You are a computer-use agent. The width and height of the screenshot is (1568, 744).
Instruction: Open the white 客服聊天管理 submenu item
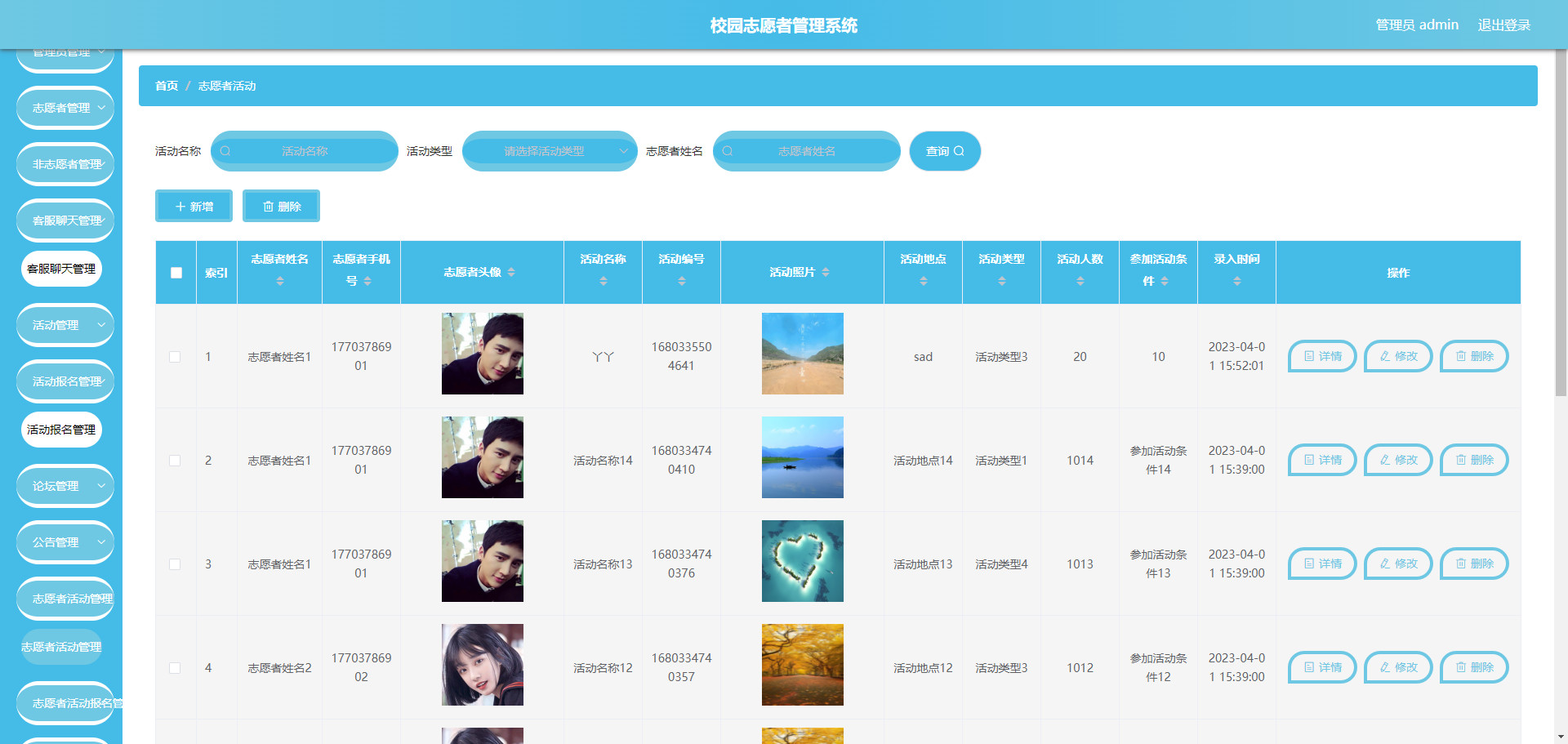(61, 269)
